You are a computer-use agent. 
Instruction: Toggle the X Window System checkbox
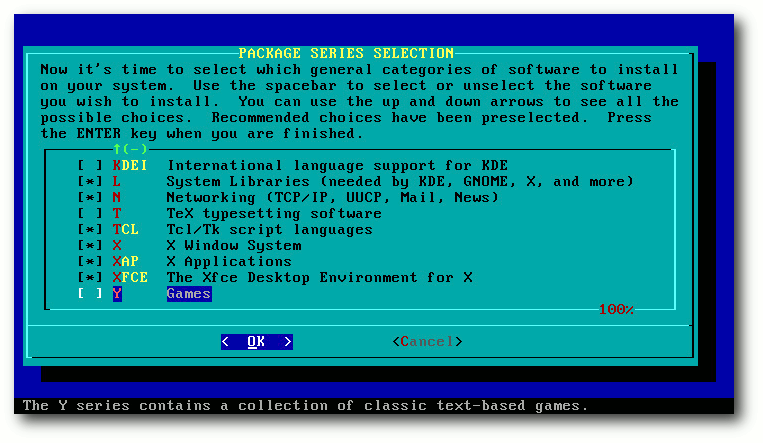coord(90,246)
